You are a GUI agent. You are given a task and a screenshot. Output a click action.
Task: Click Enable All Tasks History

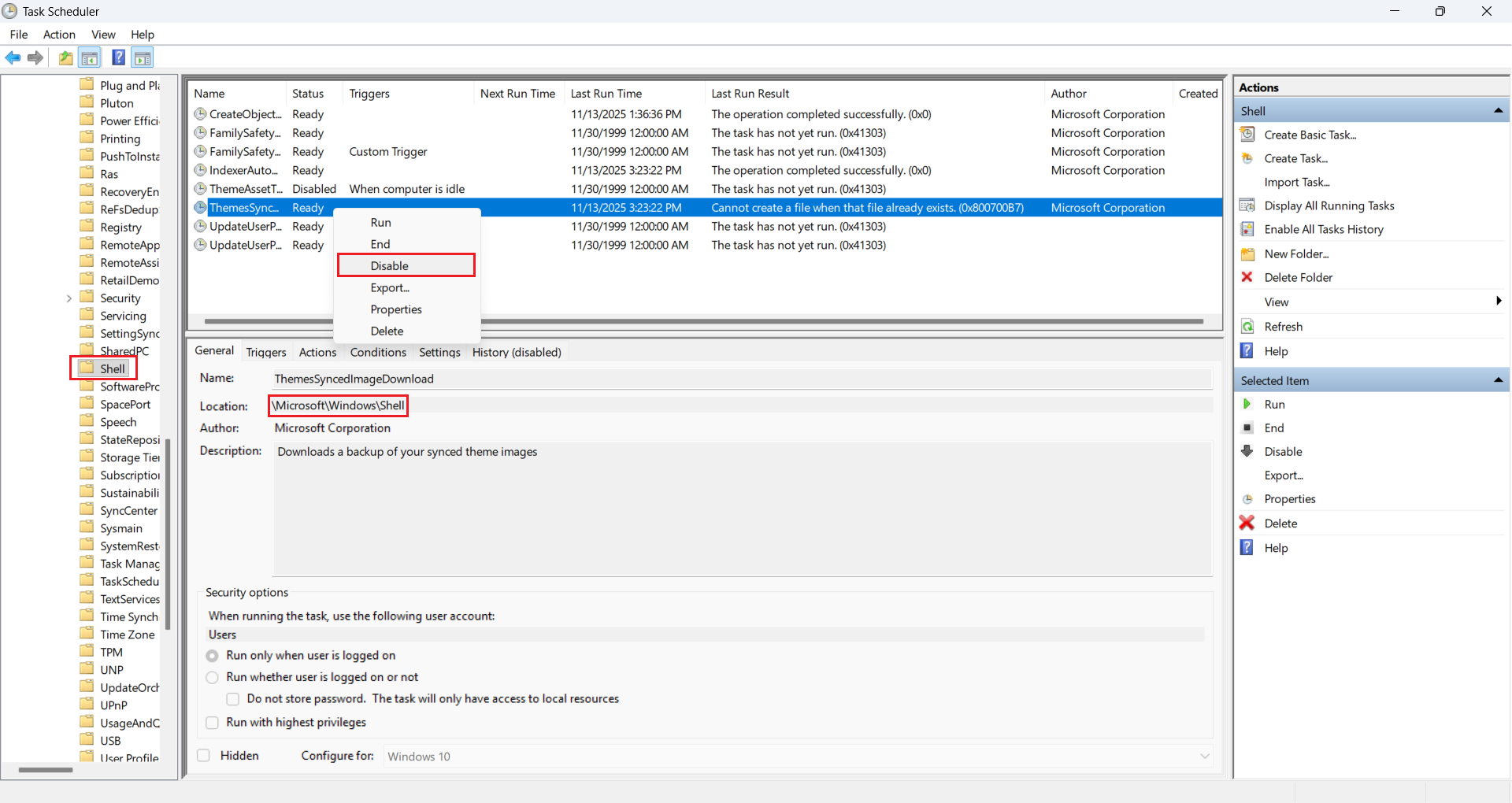click(x=1323, y=229)
